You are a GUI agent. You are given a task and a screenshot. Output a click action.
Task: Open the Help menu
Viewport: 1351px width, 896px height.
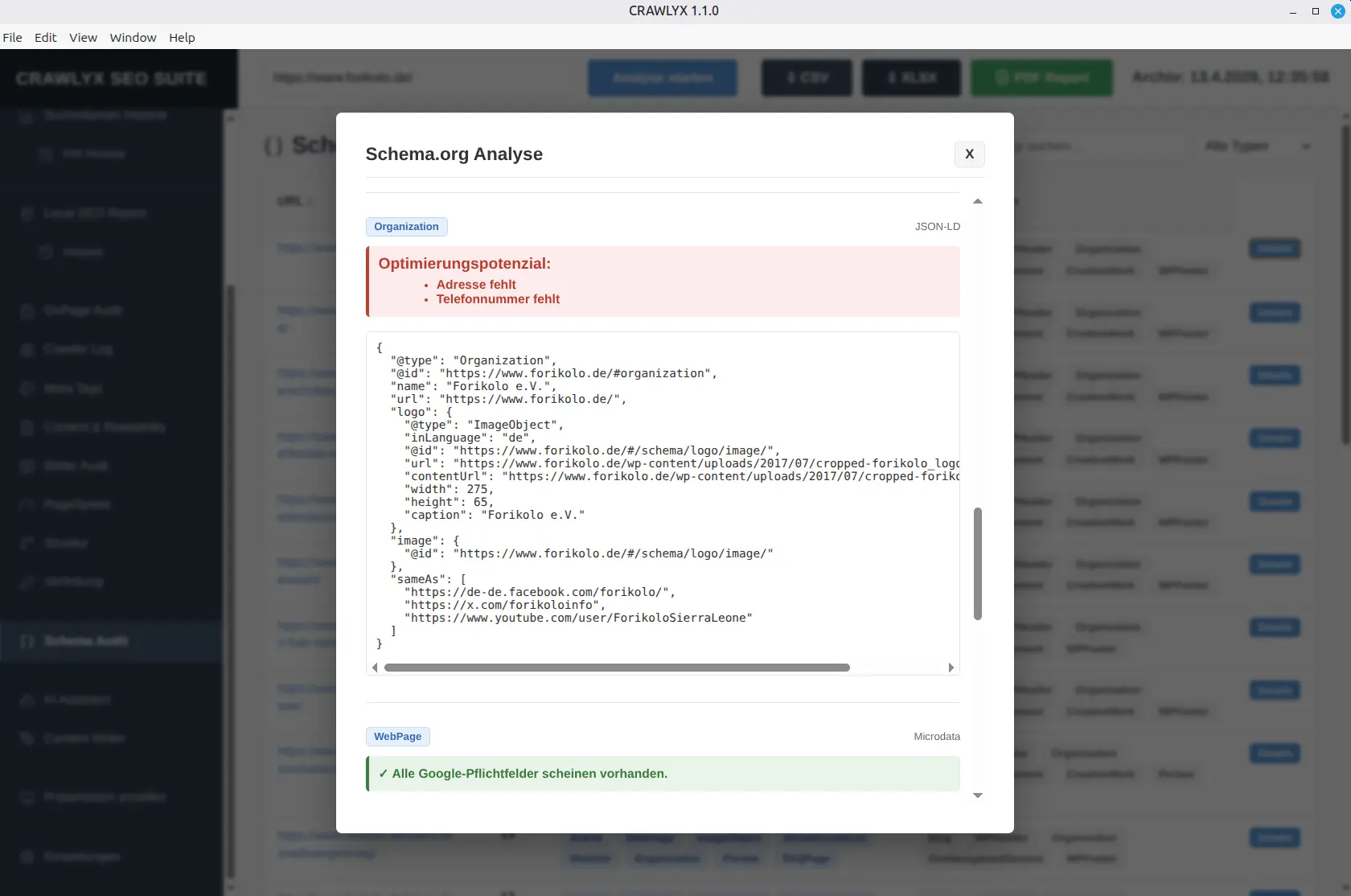[182, 38]
